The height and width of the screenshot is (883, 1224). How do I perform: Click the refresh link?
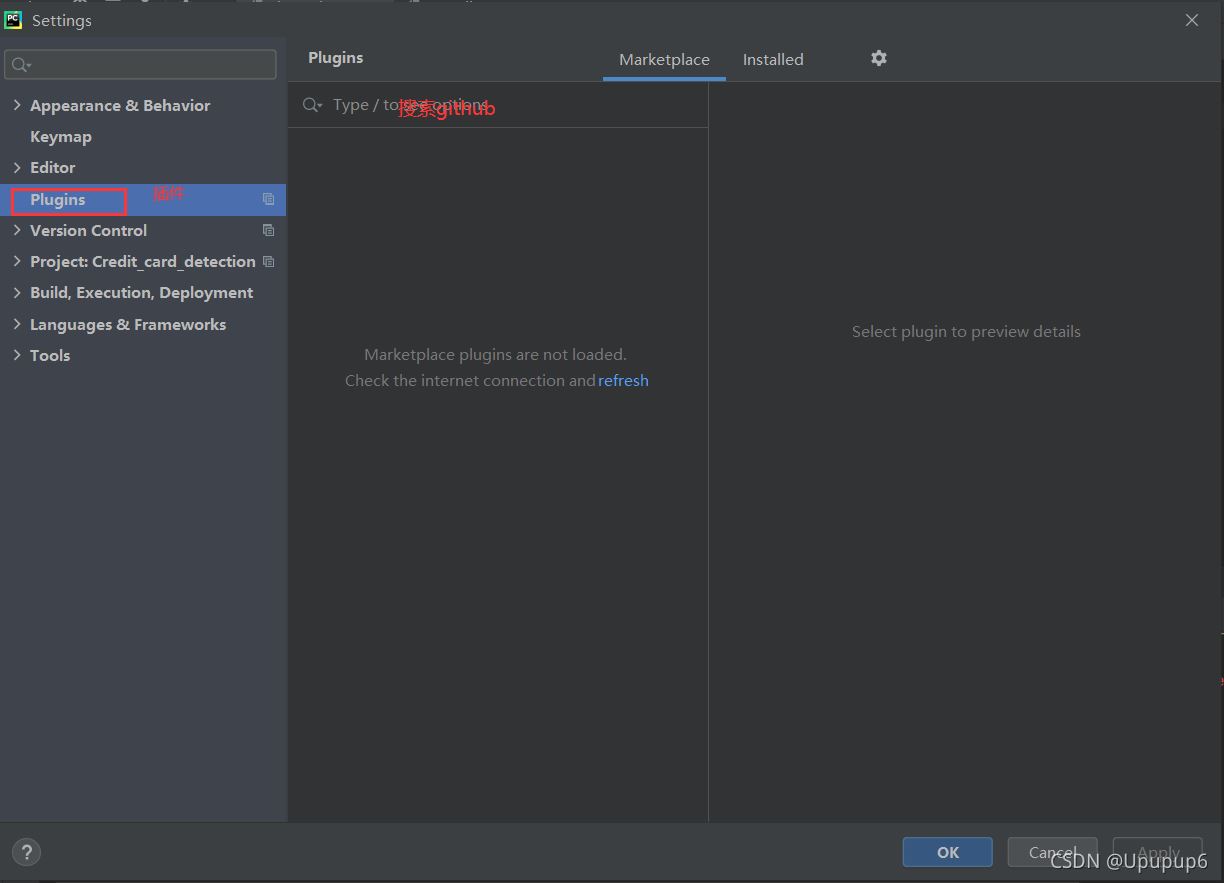point(623,381)
